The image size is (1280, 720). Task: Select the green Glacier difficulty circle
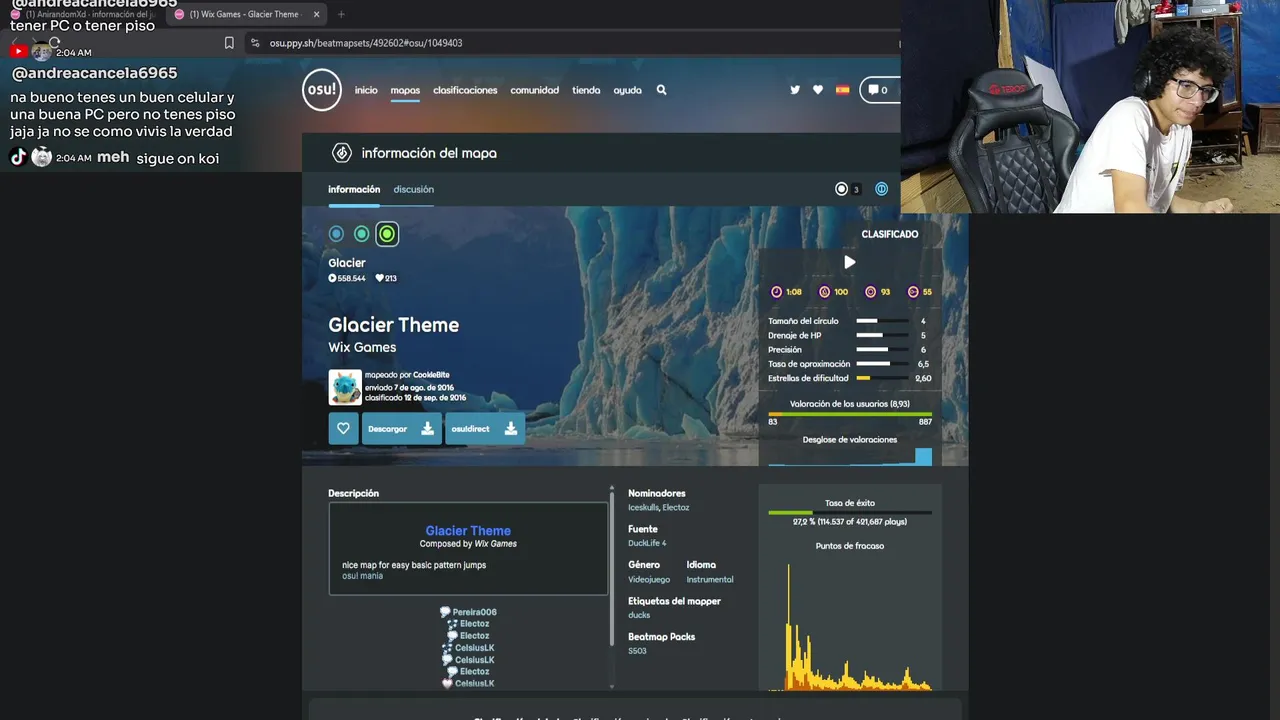(387, 234)
